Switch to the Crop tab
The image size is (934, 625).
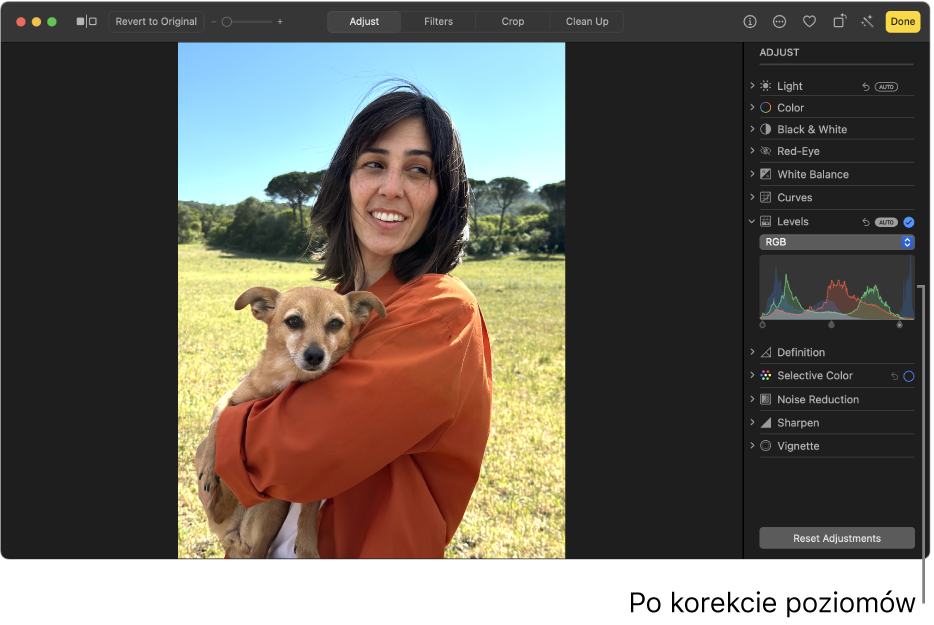pos(513,21)
